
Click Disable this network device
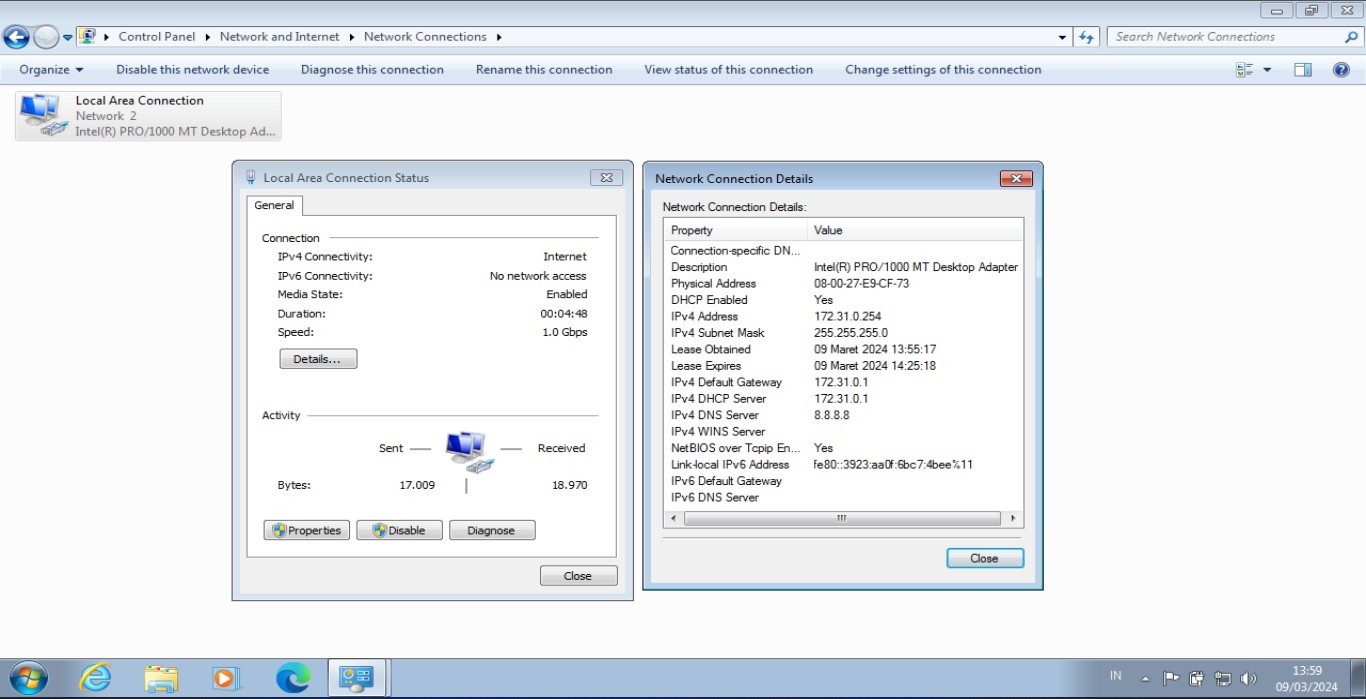pyautogui.click(x=192, y=70)
